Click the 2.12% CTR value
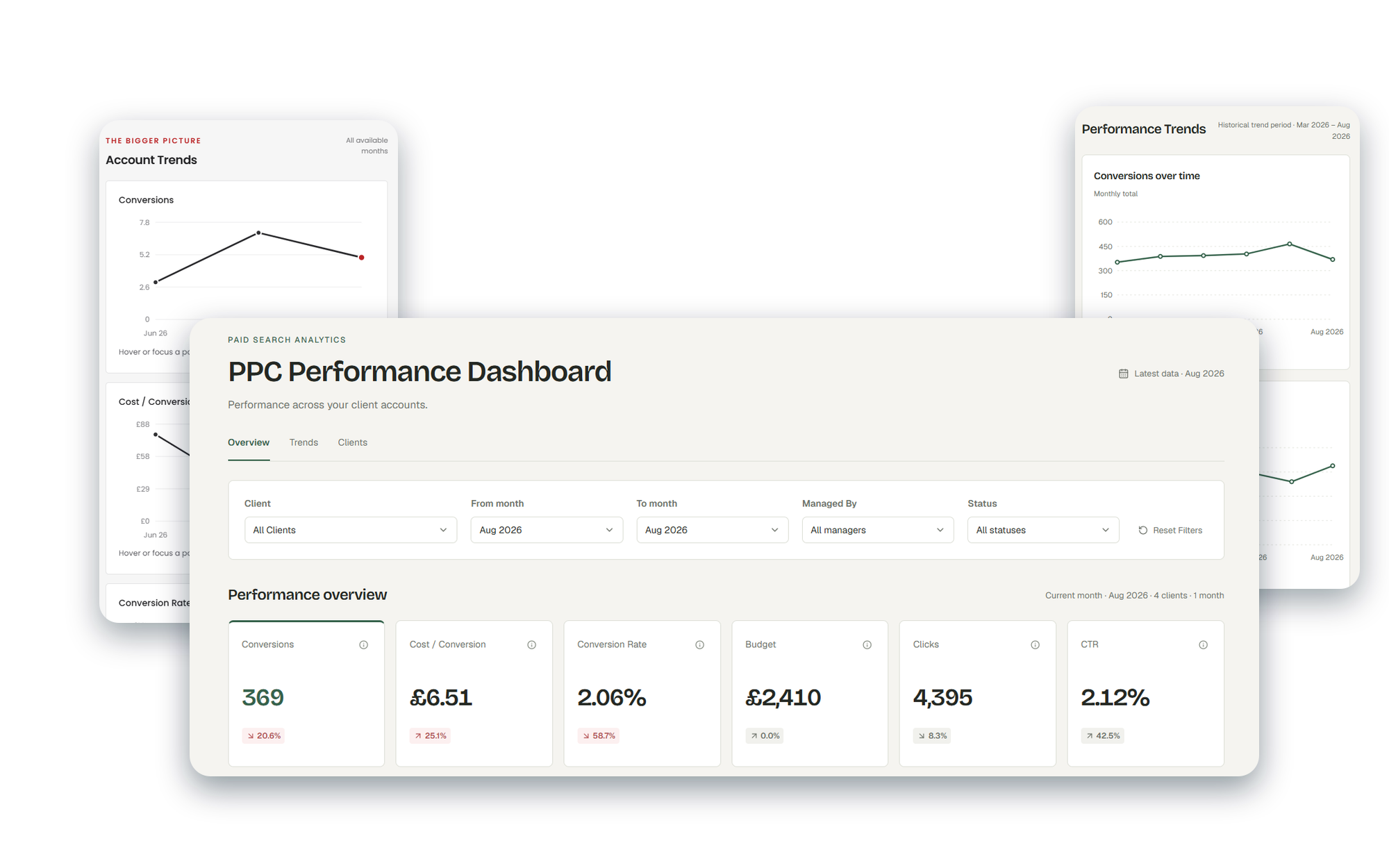1389x868 pixels. point(1115,697)
